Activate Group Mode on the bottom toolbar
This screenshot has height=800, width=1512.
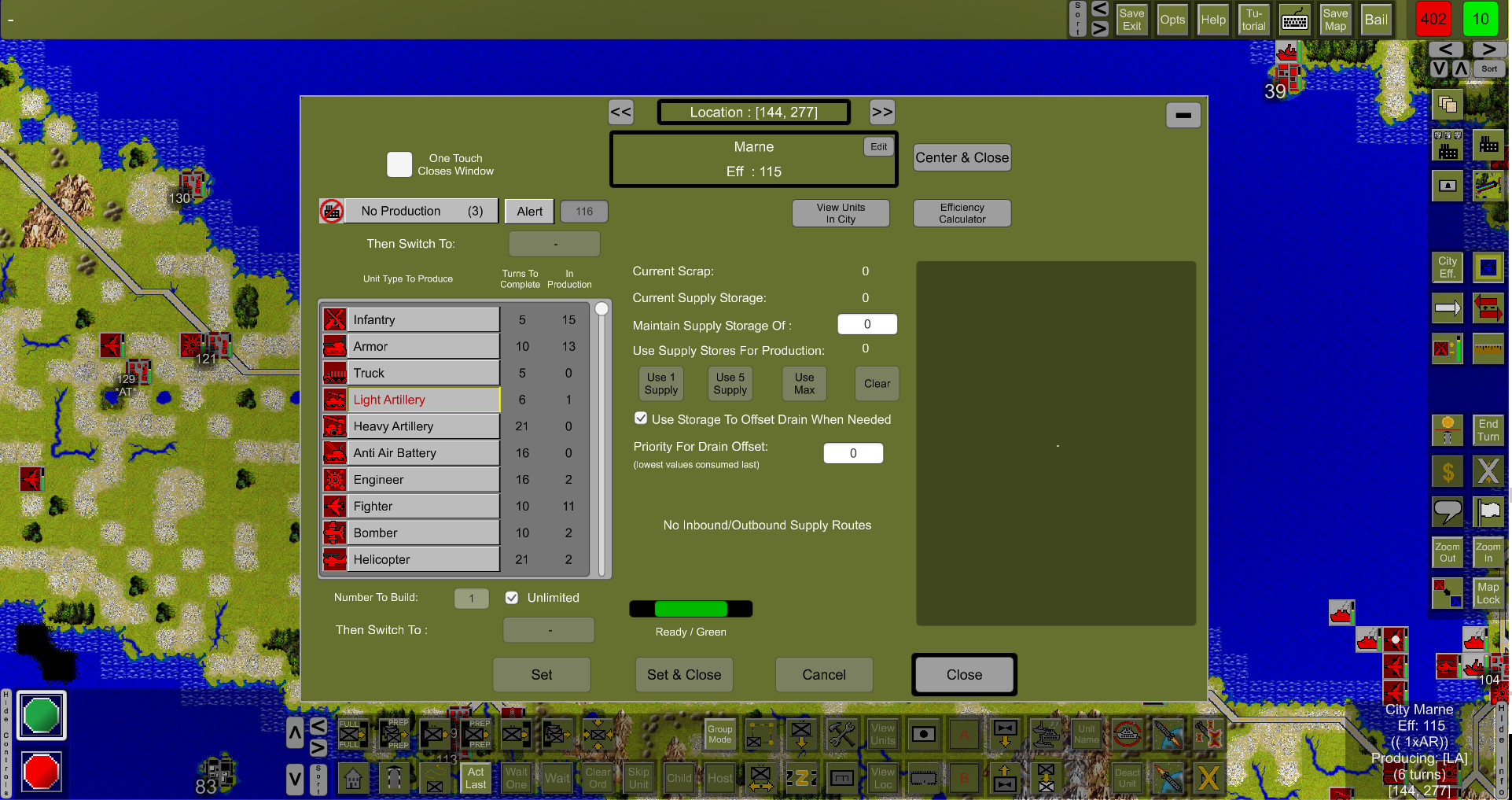pyautogui.click(x=719, y=734)
